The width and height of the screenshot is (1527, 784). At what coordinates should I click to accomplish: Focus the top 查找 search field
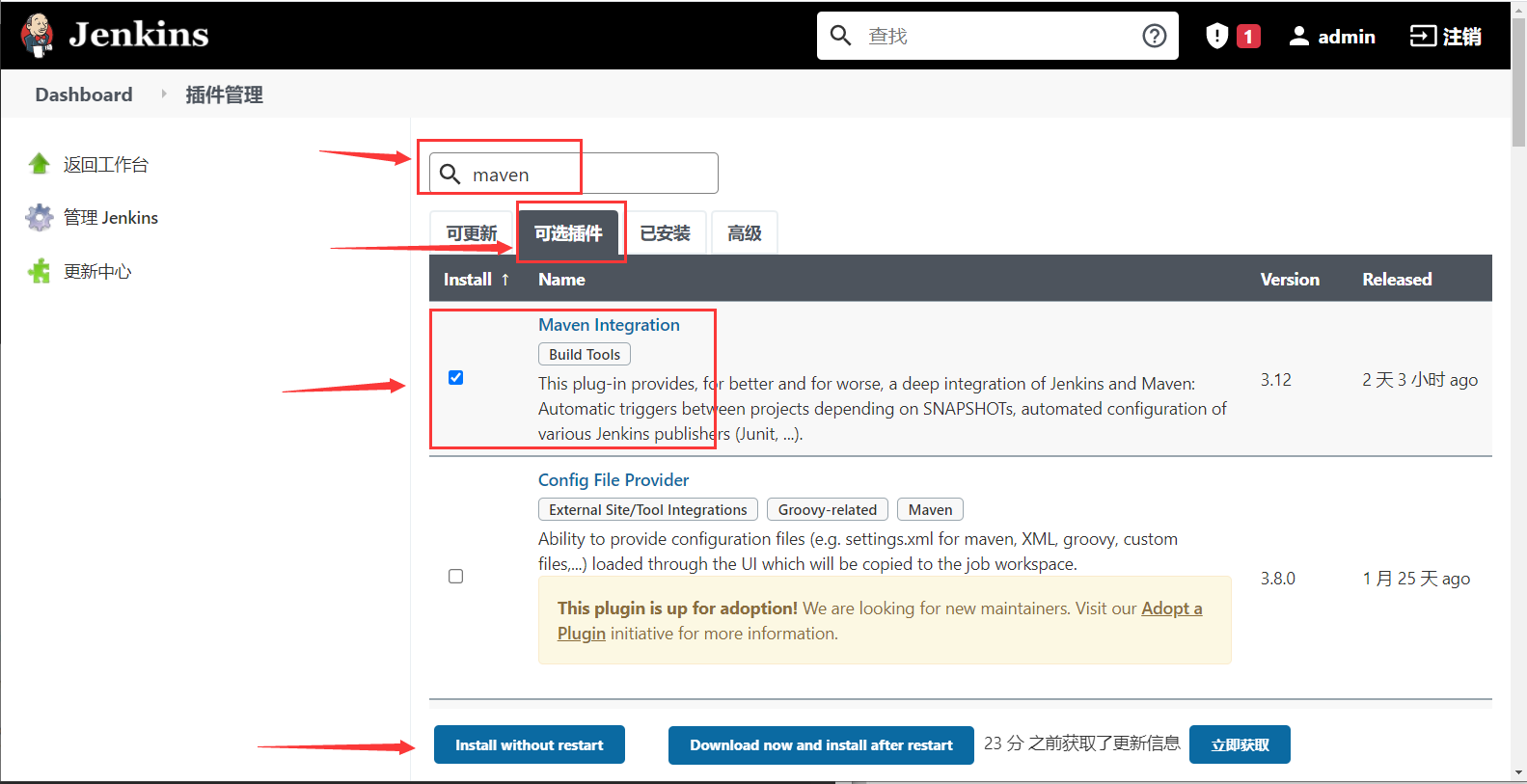(x=998, y=36)
